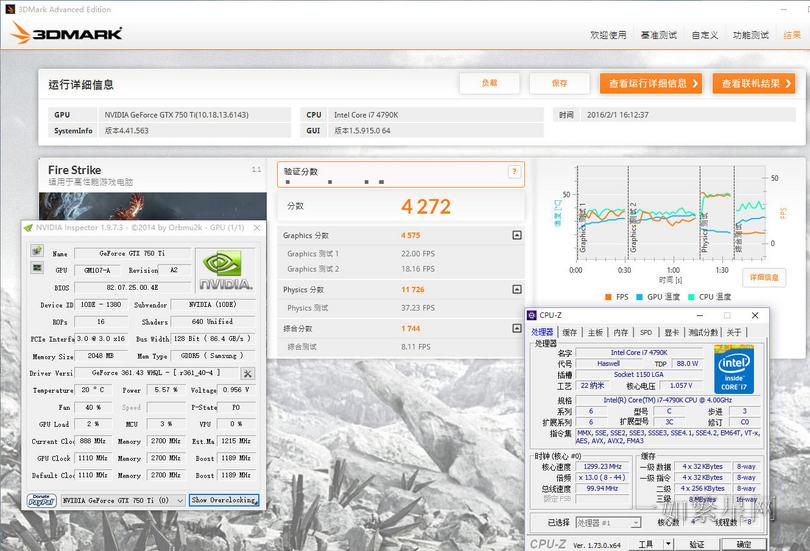The height and width of the screenshot is (551, 810).
Task: Click the sensor monitoring icon in NVIDIA Inspector
Action: (37, 267)
